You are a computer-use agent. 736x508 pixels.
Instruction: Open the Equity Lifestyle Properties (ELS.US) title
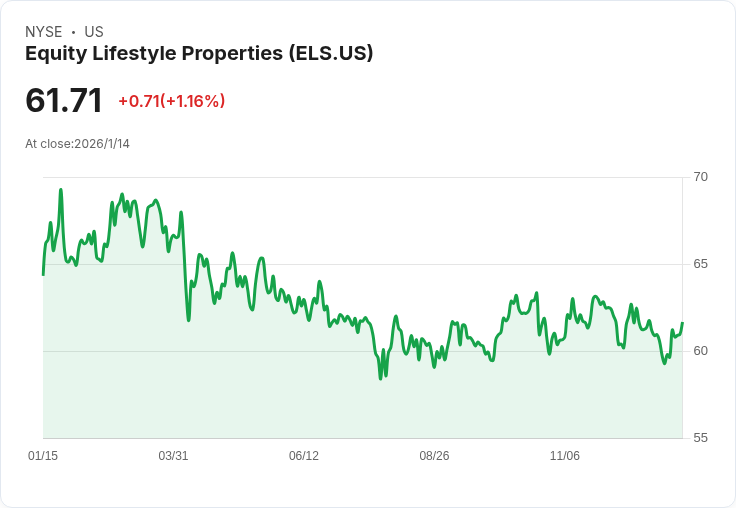click(199, 53)
